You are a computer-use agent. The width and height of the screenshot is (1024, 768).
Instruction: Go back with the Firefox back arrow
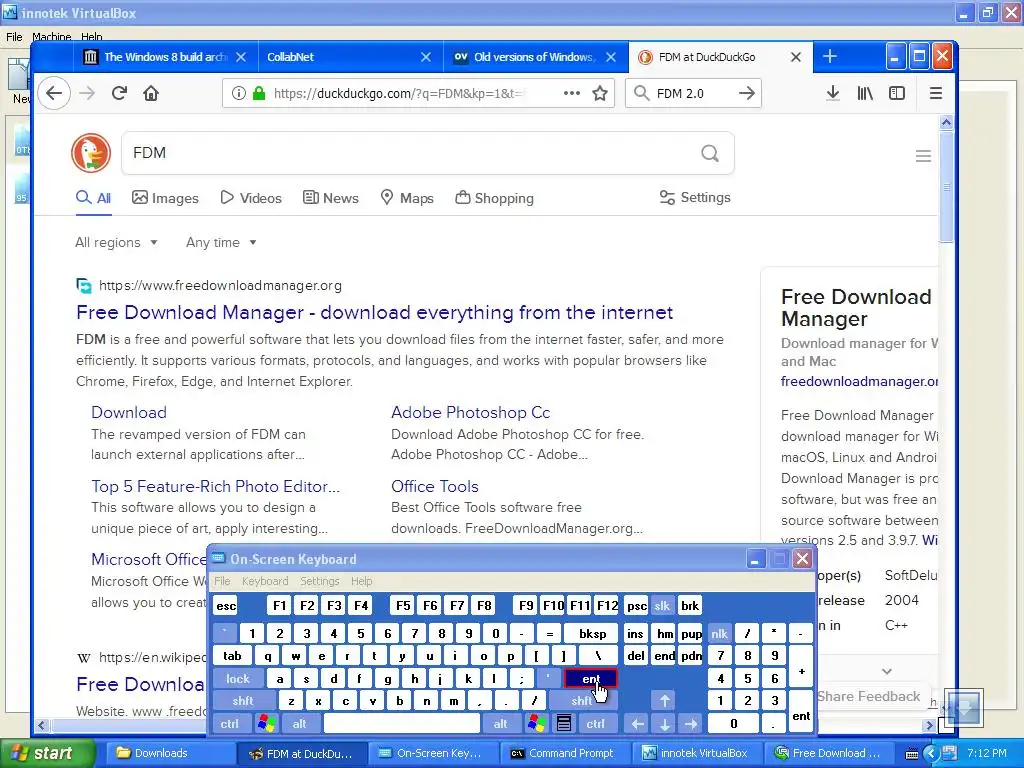pos(54,93)
